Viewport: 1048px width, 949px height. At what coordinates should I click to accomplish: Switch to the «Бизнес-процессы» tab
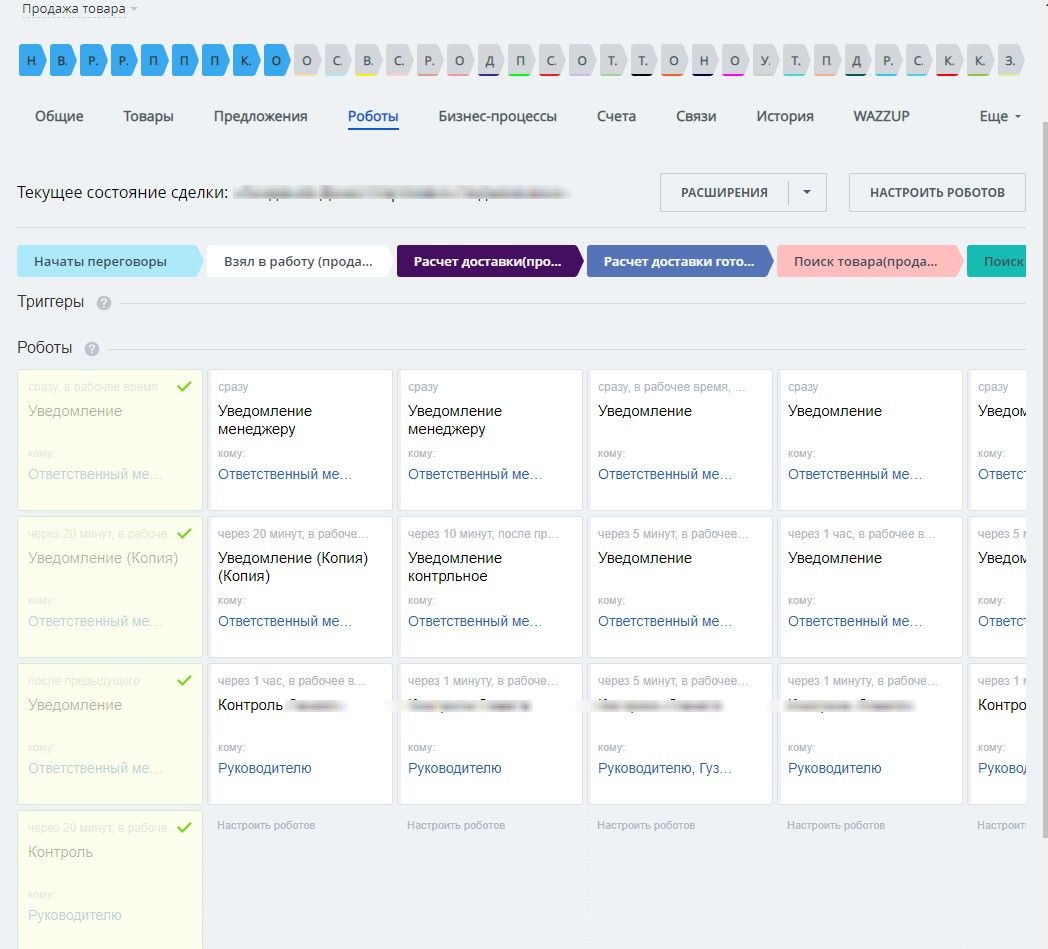497,116
